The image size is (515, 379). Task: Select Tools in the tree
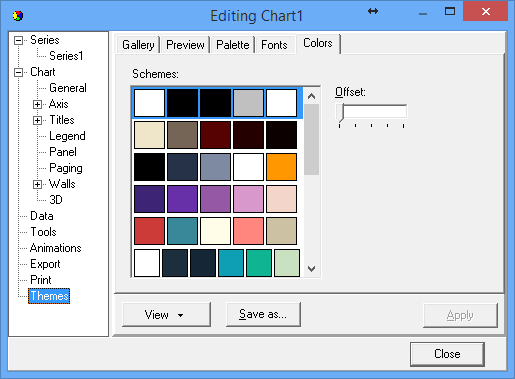(x=43, y=232)
